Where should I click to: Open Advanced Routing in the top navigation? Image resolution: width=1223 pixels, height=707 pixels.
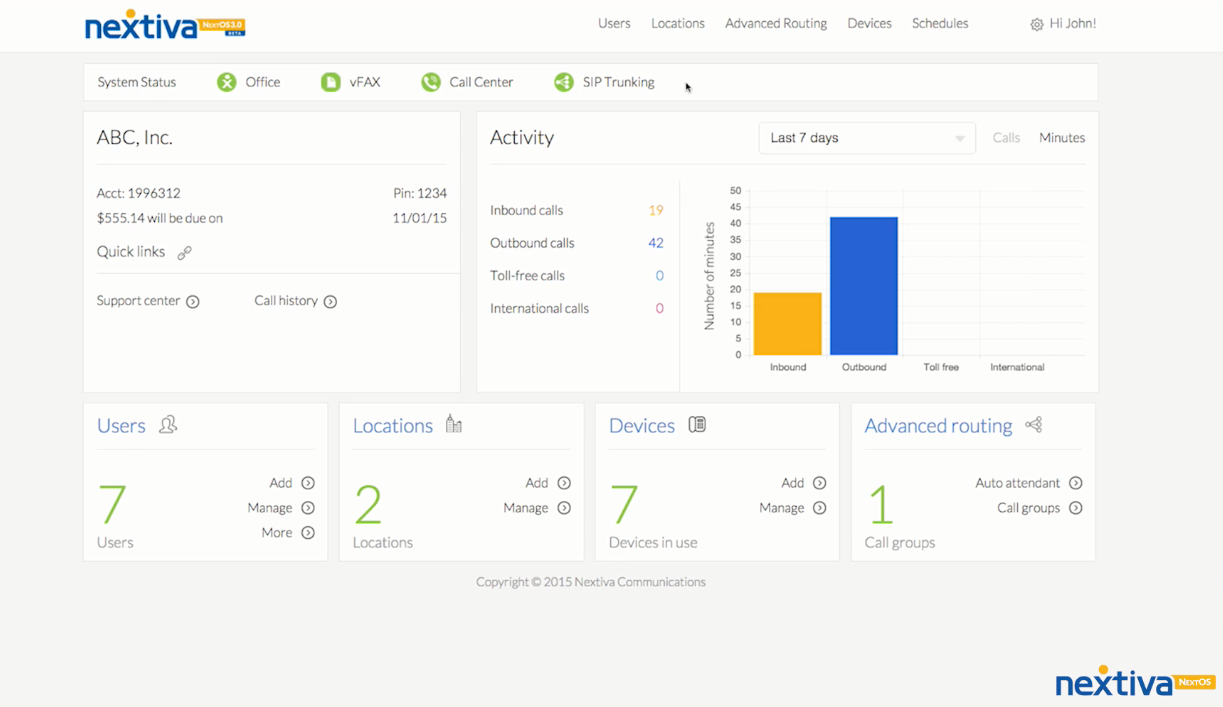pos(776,24)
